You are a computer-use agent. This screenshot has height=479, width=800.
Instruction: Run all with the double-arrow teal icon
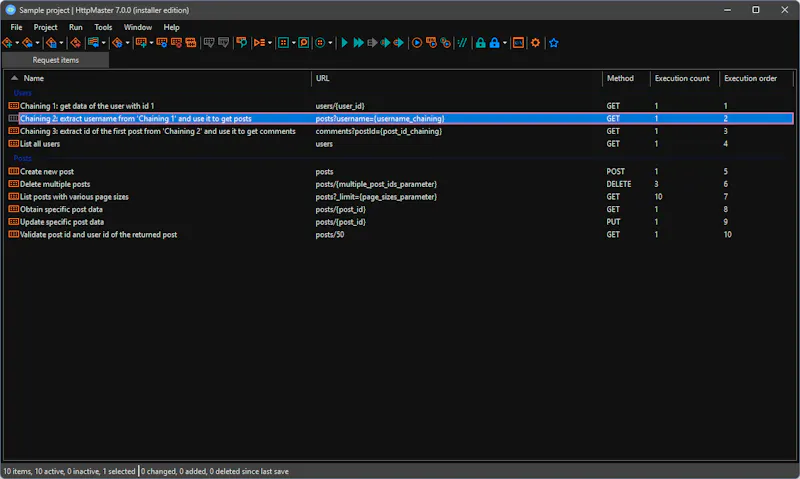point(359,43)
